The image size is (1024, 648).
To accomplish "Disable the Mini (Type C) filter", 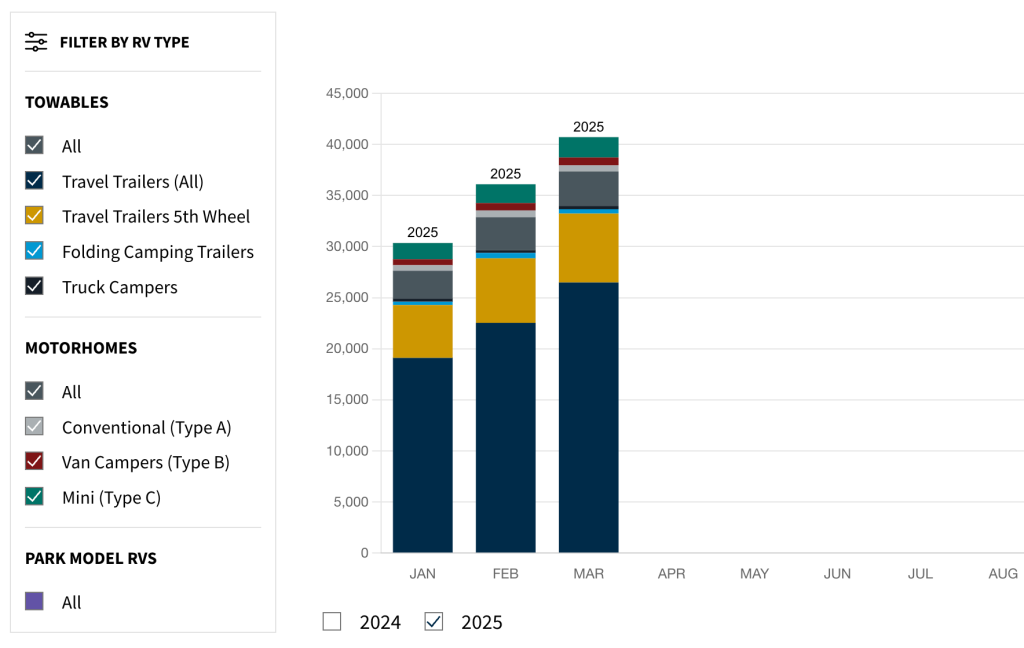I will click(34, 497).
